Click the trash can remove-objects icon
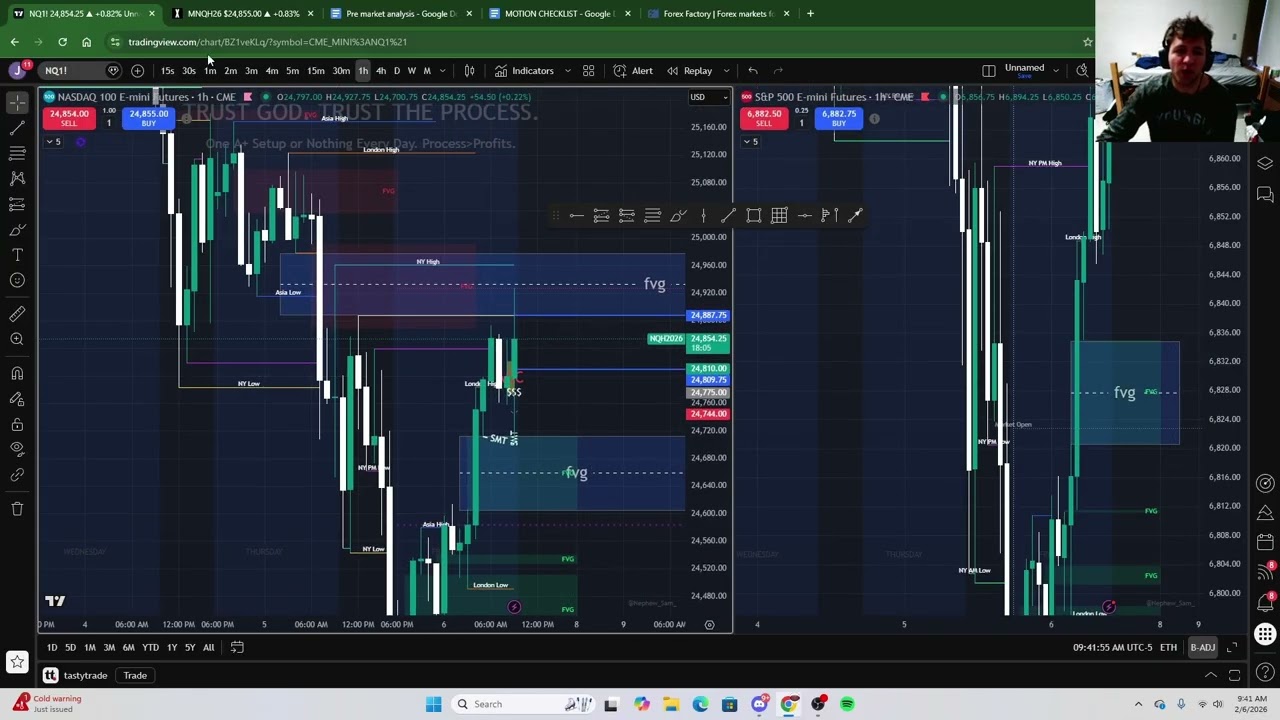 pyautogui.click(x=17, y=509)
